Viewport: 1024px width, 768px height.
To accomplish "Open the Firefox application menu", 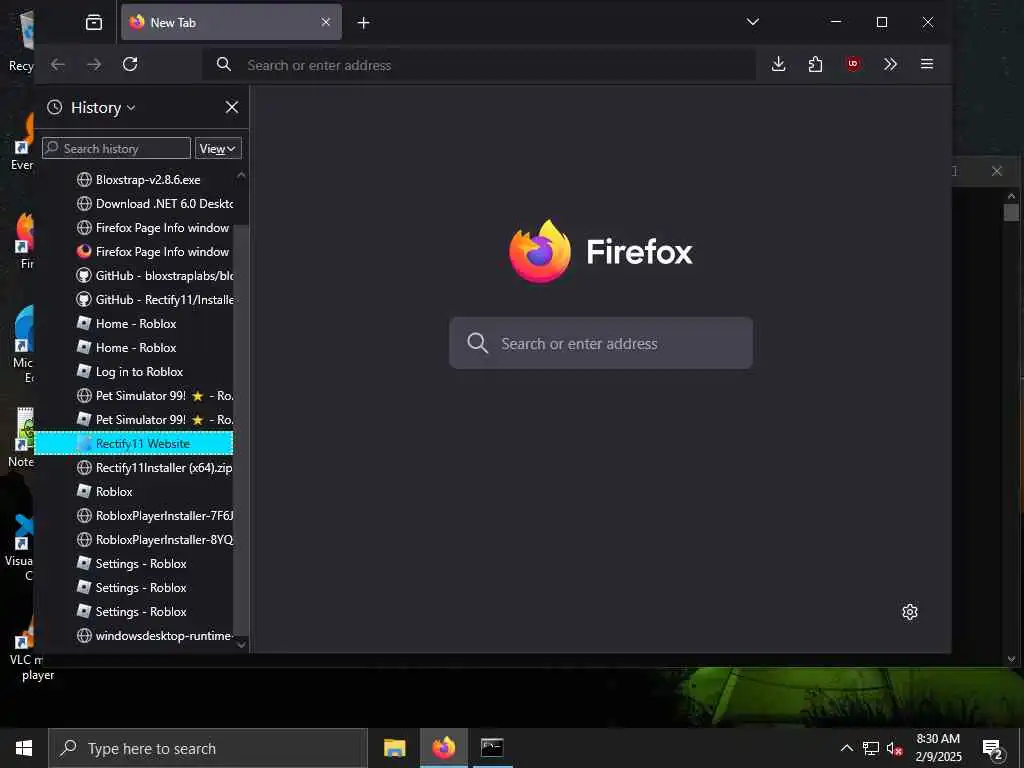I will (927, 64).
